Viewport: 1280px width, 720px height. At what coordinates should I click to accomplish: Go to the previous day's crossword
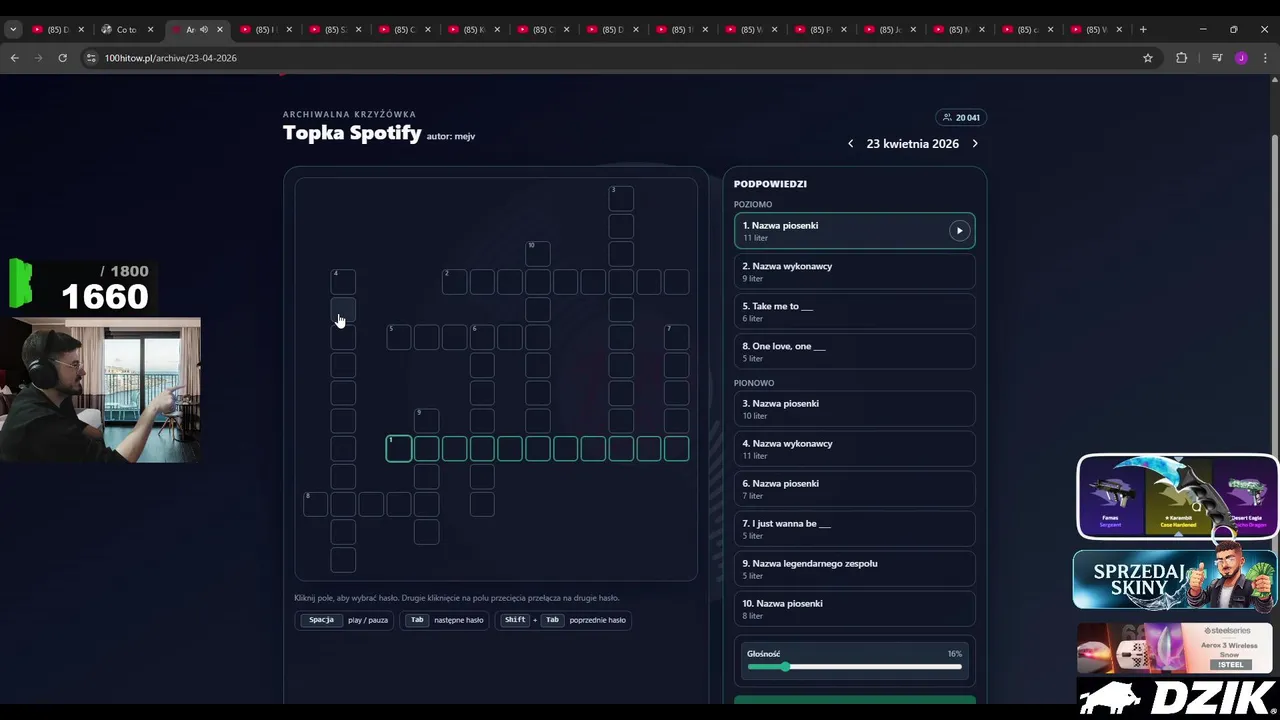(x=851, y=144)
